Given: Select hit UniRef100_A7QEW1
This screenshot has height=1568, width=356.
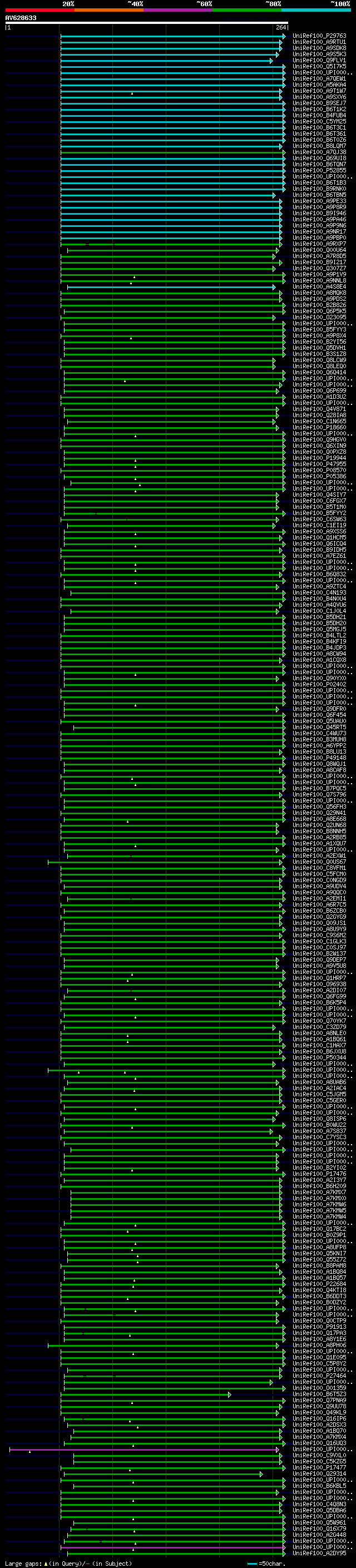Looking at the screenshot, I should (x=319, y=78).
